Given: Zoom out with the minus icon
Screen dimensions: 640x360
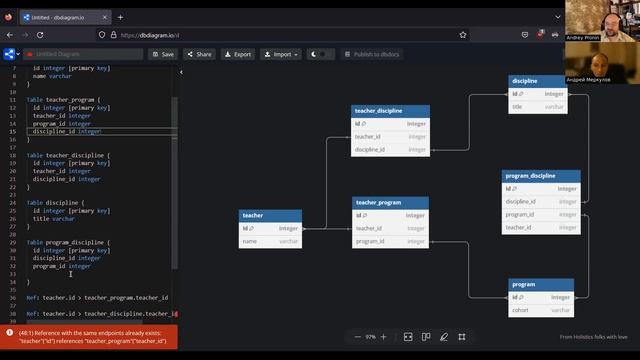Looking at the screenshot, I should (358, 337).
